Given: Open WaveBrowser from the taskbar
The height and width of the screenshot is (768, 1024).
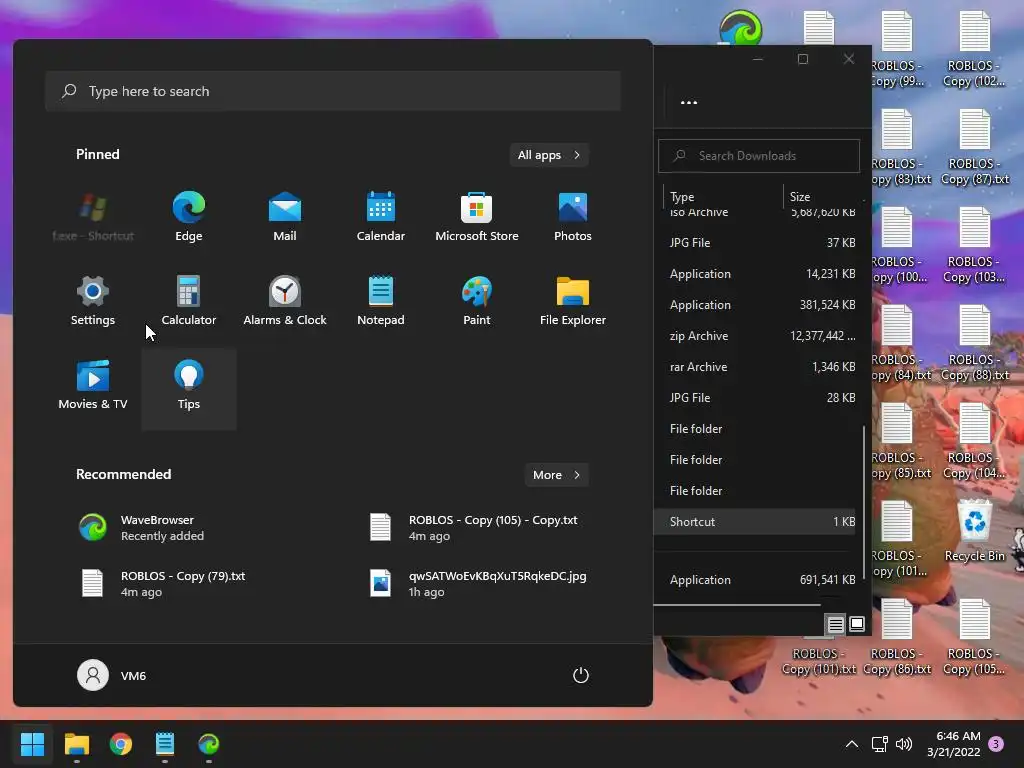Looking at the screenshot, I should (x=208, y=743).
